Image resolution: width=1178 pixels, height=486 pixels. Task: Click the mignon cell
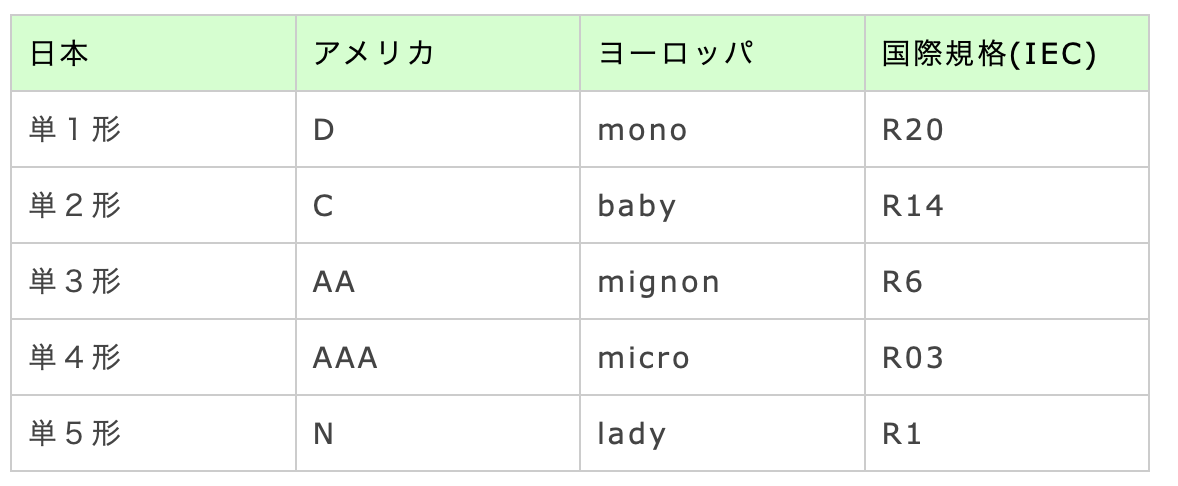point(658,282)
